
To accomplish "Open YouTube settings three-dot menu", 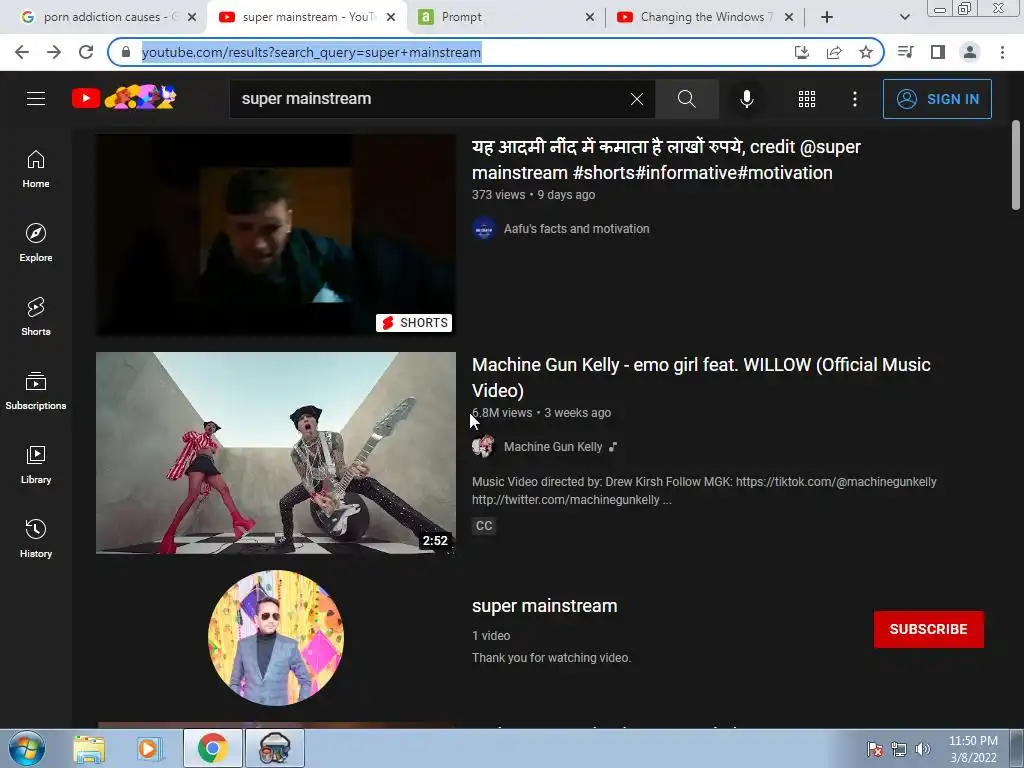I will [x=855, y=99].
